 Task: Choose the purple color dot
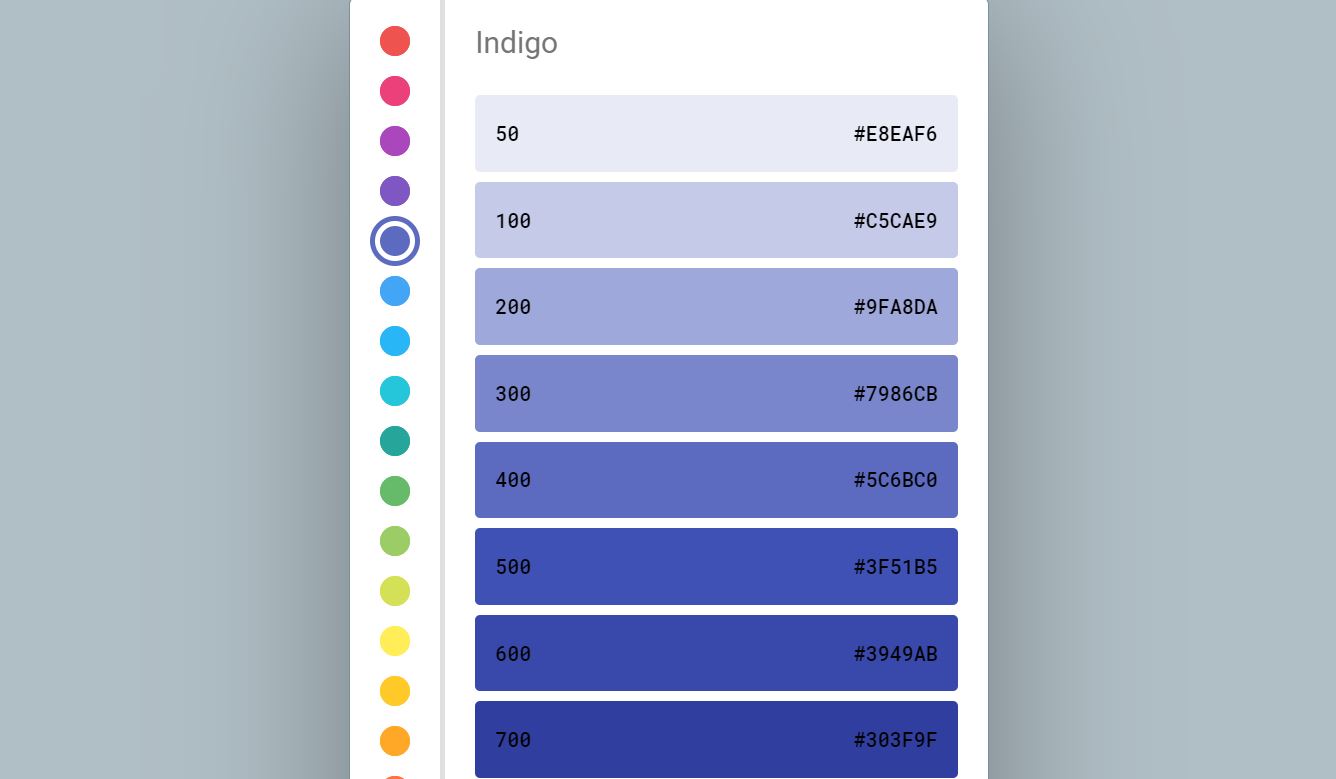(395, 141)
